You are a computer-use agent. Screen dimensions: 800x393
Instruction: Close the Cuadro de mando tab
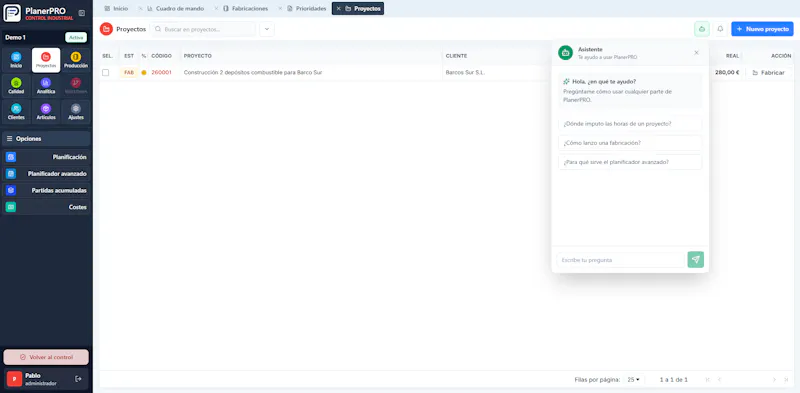(x=141, y=9)
